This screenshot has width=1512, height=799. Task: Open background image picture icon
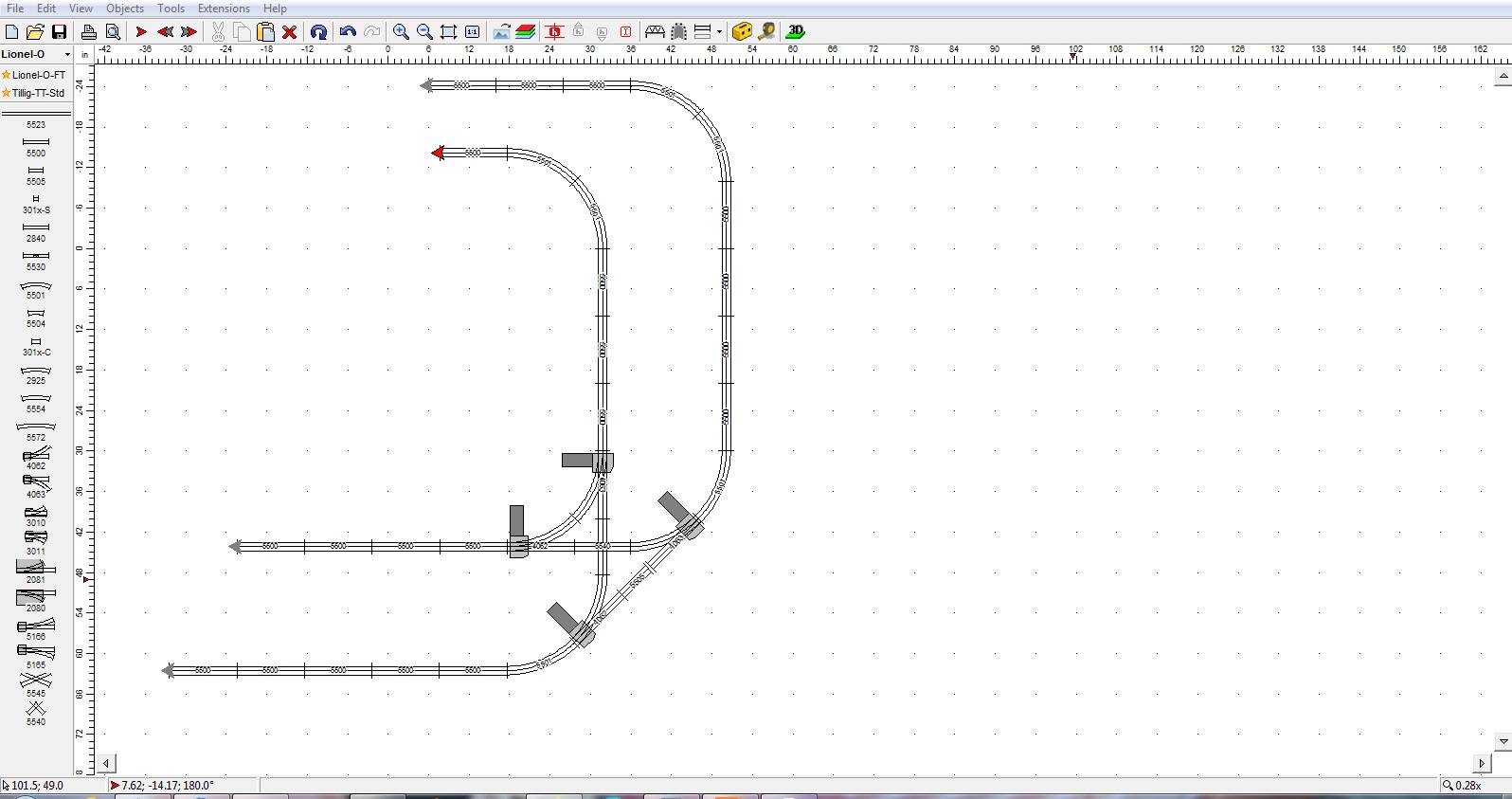(501, 31)
